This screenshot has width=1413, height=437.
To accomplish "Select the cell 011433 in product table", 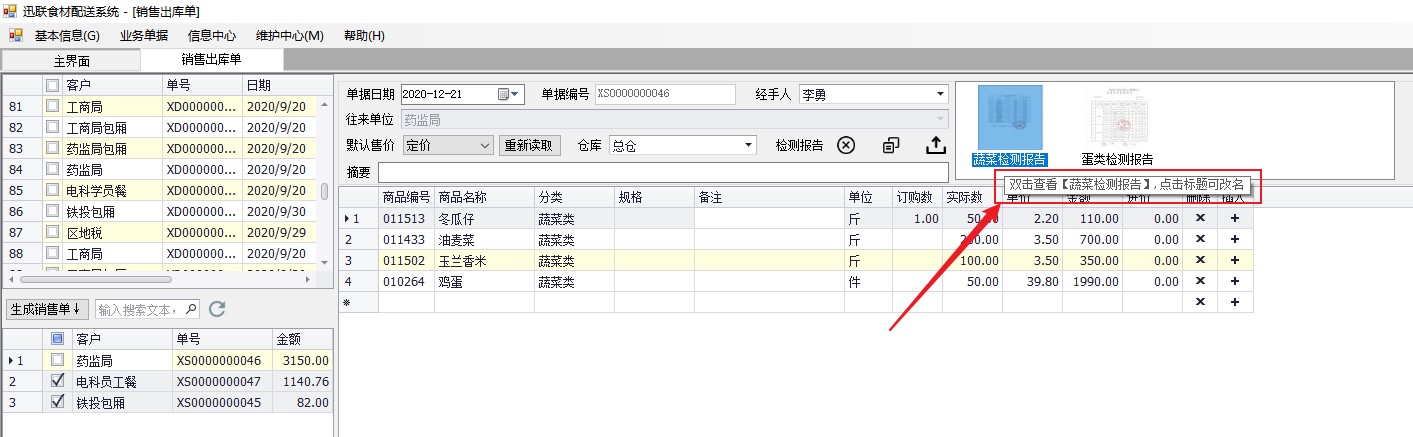I will coord(406,240).
